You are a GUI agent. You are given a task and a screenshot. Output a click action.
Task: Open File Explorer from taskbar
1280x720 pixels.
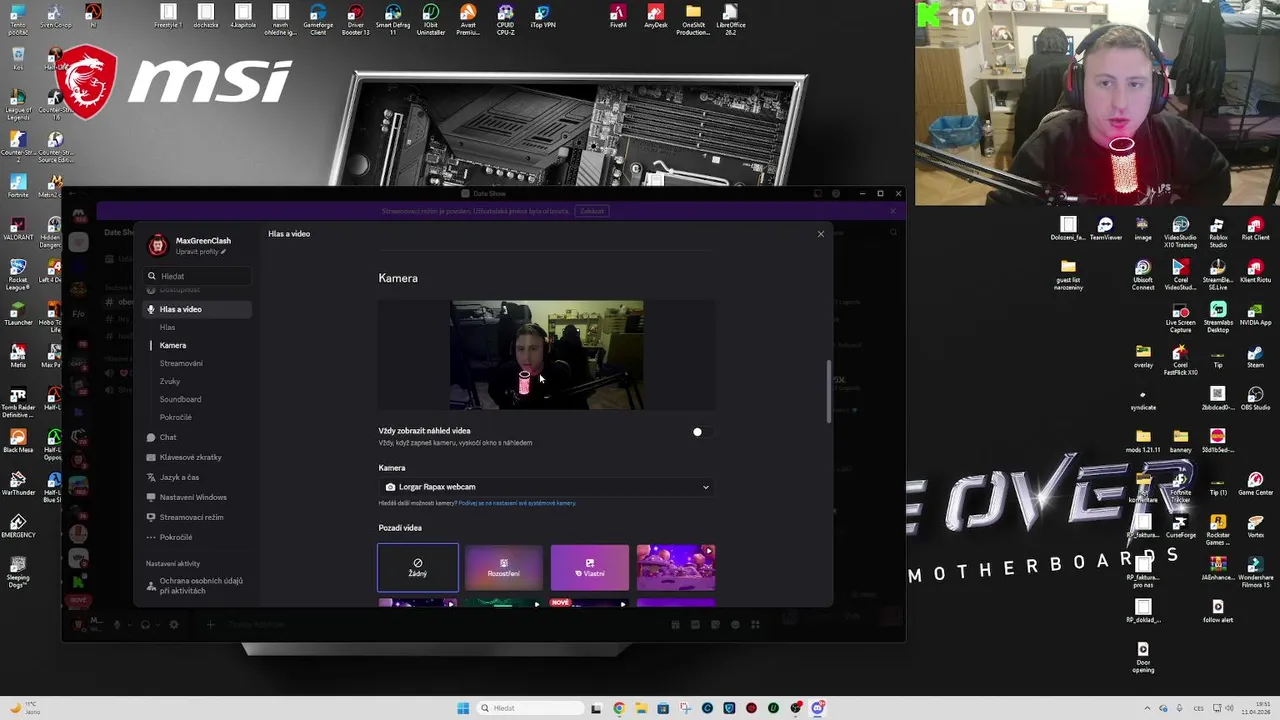point(641,708)
